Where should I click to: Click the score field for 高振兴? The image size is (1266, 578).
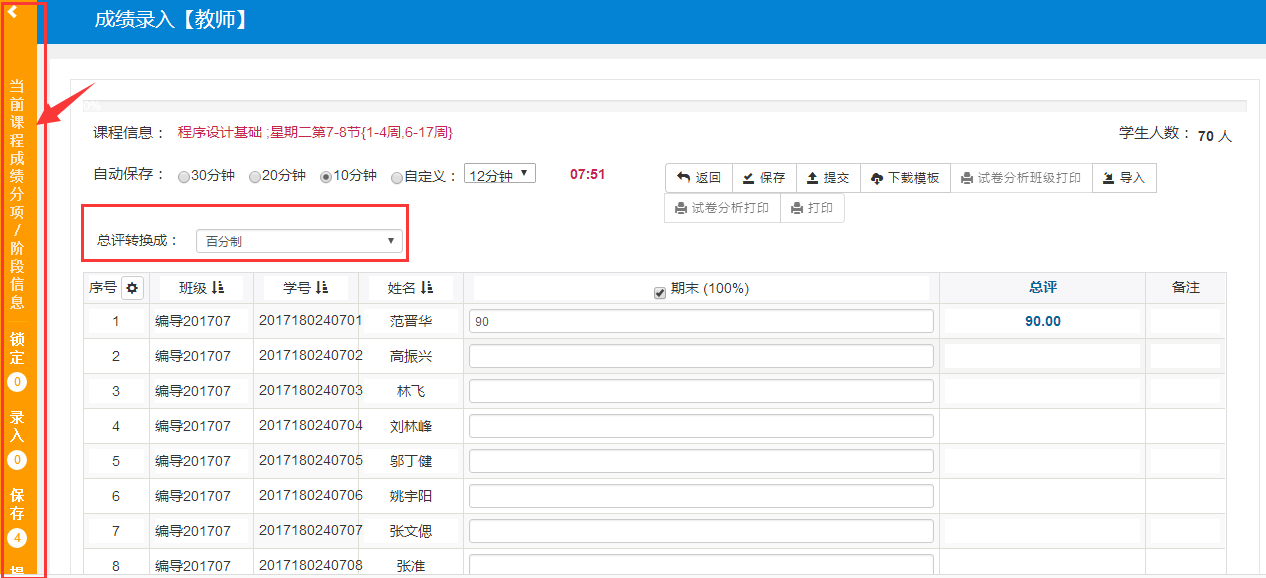coord(701,356)
